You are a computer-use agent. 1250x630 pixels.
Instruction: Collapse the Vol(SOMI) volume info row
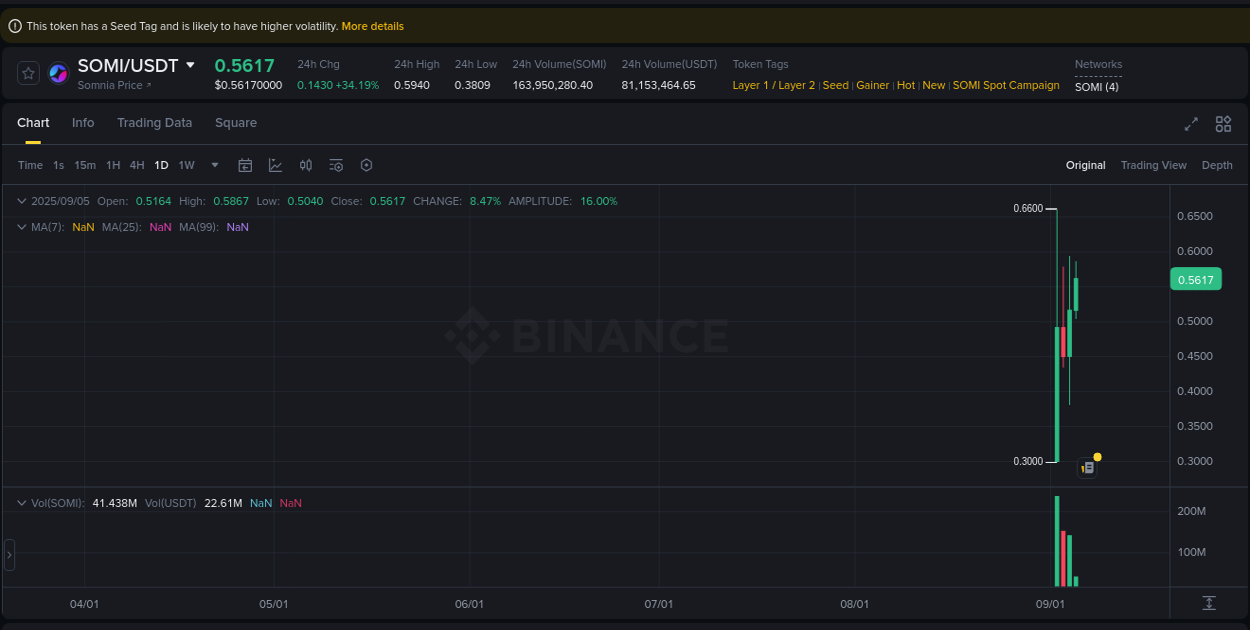20,503
